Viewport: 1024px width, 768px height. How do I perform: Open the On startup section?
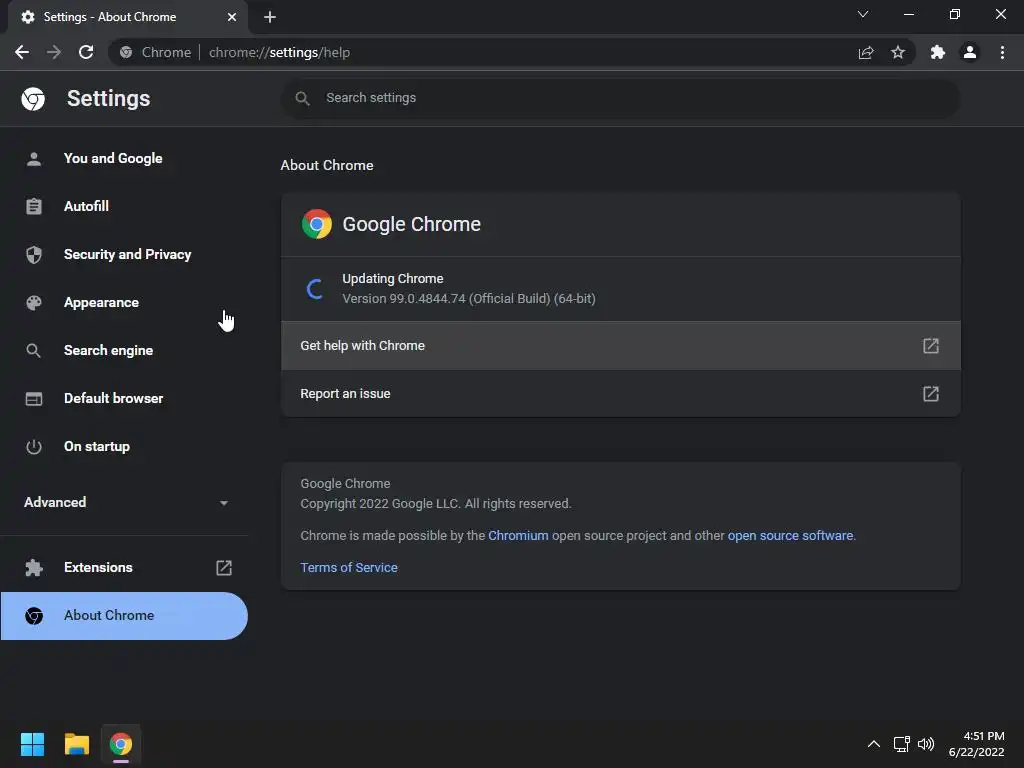124,447
